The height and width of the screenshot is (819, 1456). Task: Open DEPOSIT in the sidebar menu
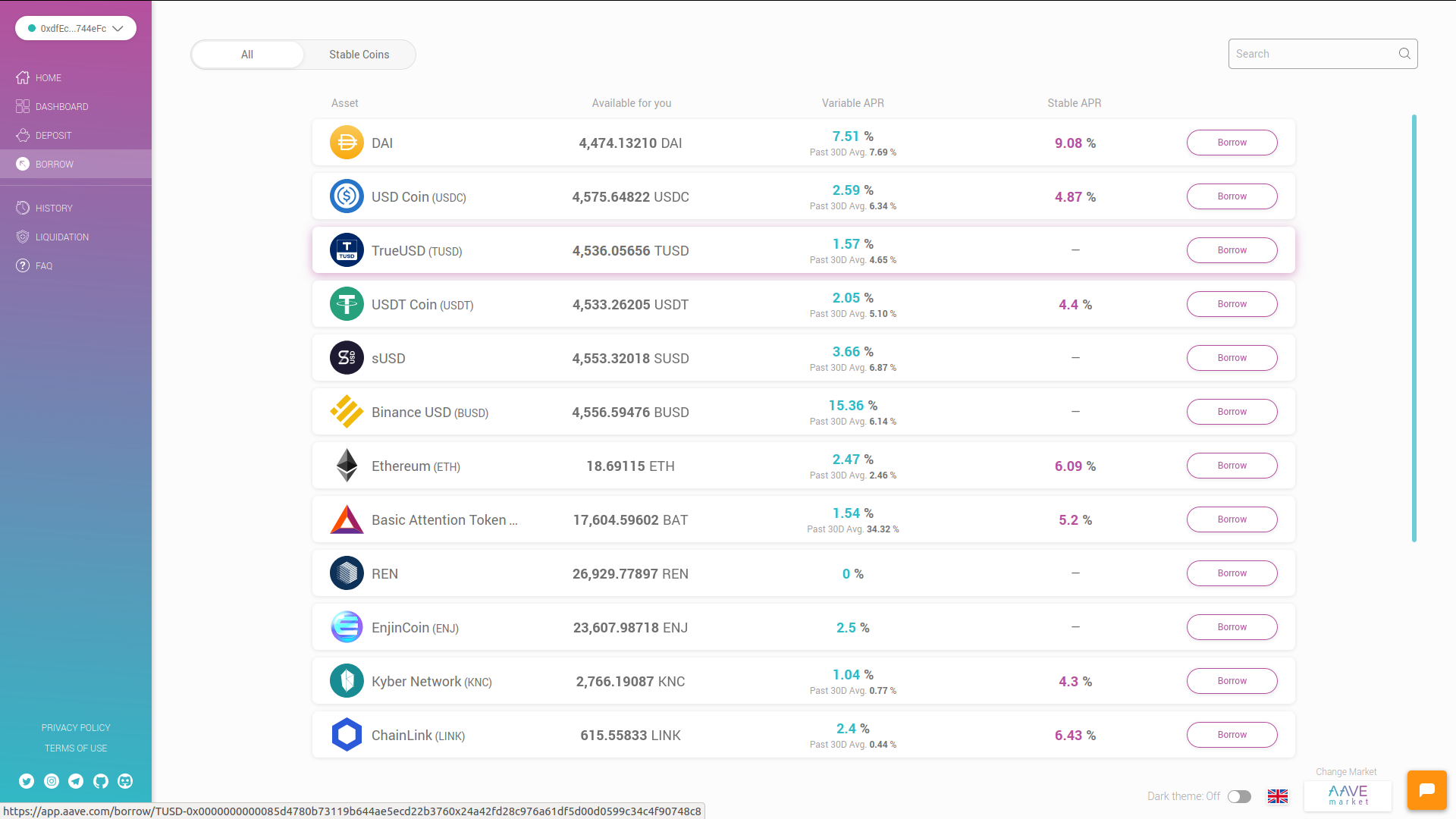coord(53,136)
